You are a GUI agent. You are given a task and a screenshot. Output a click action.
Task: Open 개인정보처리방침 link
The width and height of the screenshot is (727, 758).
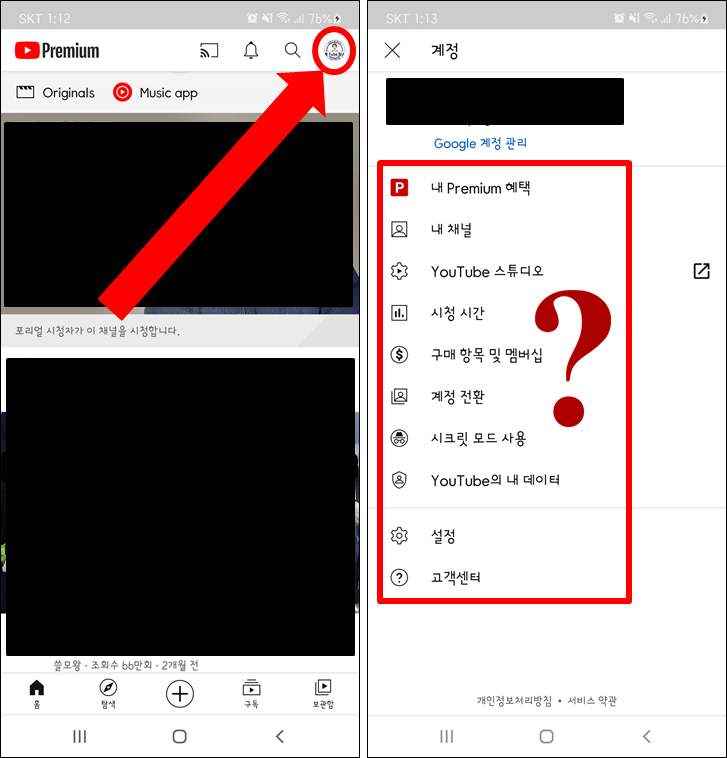pyautogui.click(x=514, y=700)
